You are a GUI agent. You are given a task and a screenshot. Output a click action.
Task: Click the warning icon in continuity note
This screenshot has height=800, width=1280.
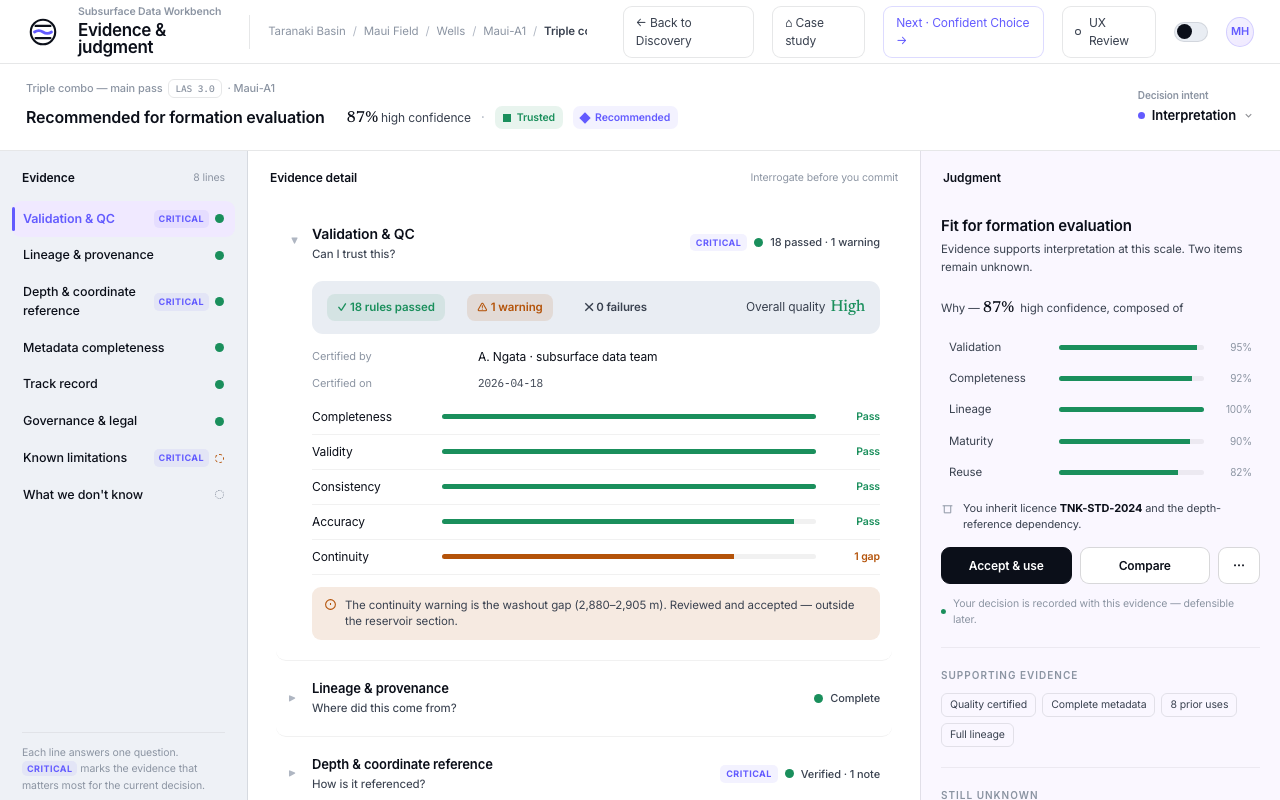tap(331, 605)
